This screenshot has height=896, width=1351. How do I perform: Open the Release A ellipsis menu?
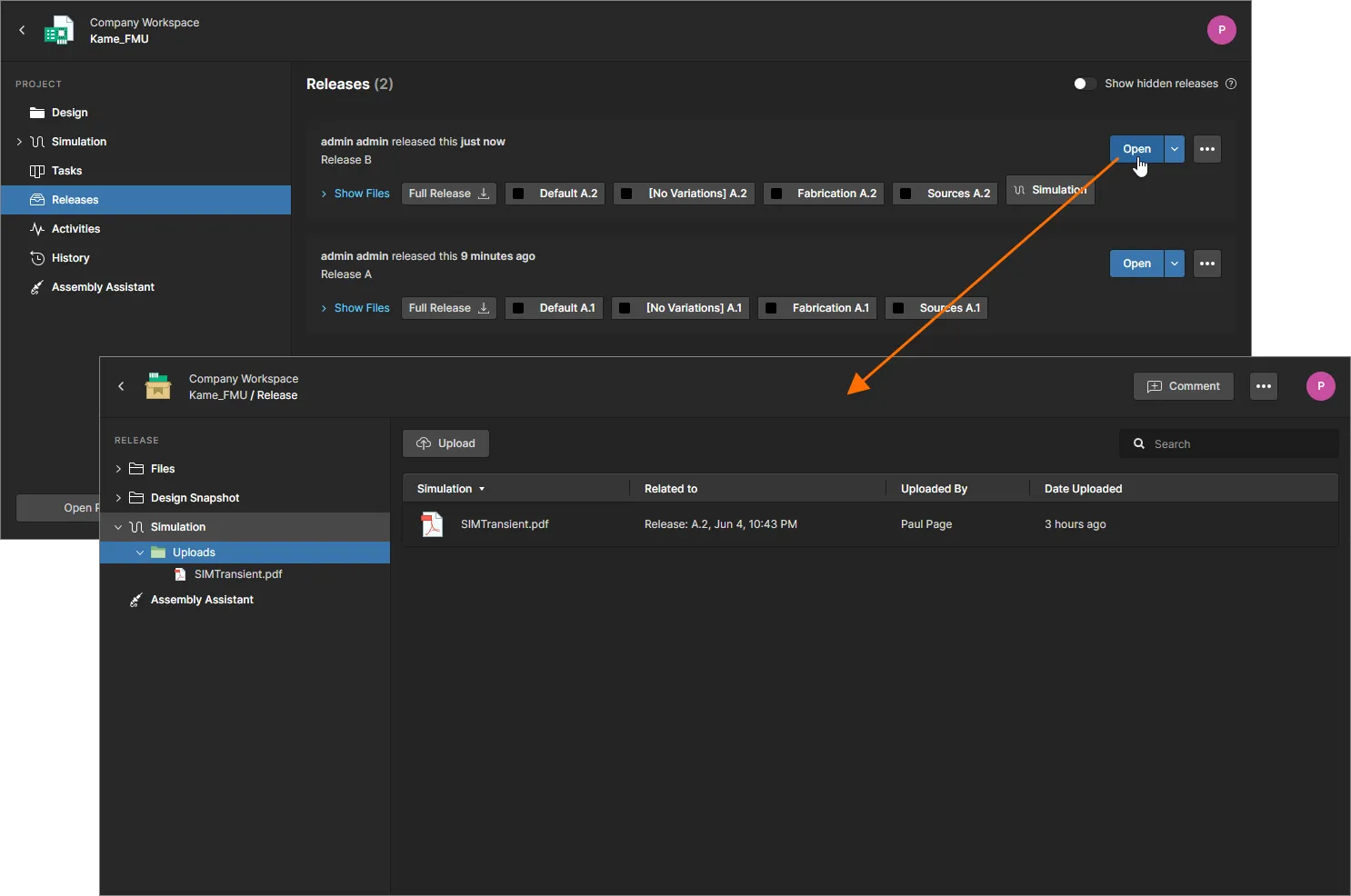(1206, 264)
